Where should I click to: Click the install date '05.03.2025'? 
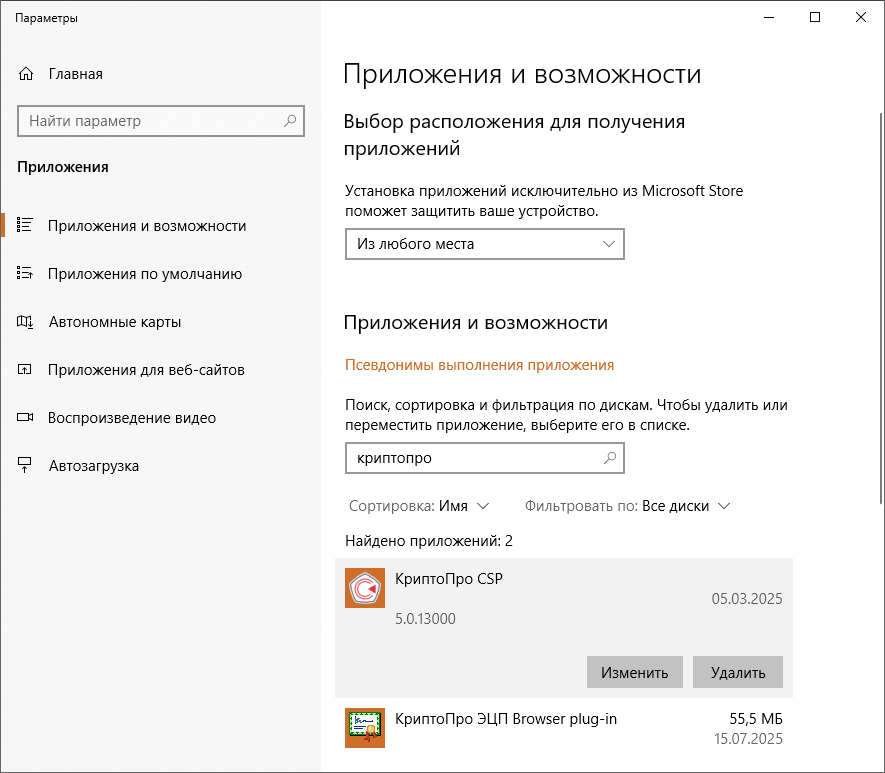pos(747,599)
